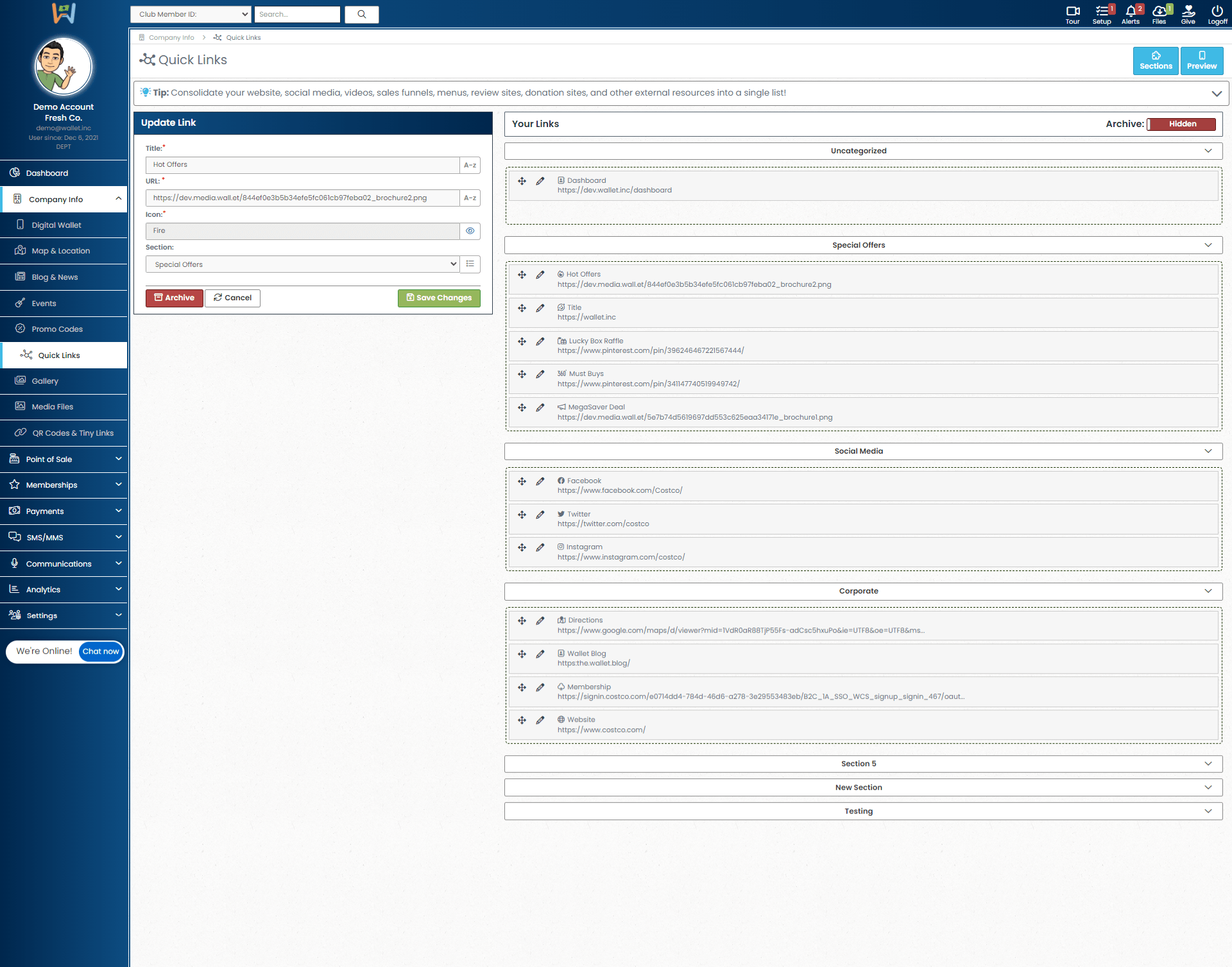Click the green Save Changes button
Image resolution: width=1232 pixels, height=967 pixels.
point(439,298)
